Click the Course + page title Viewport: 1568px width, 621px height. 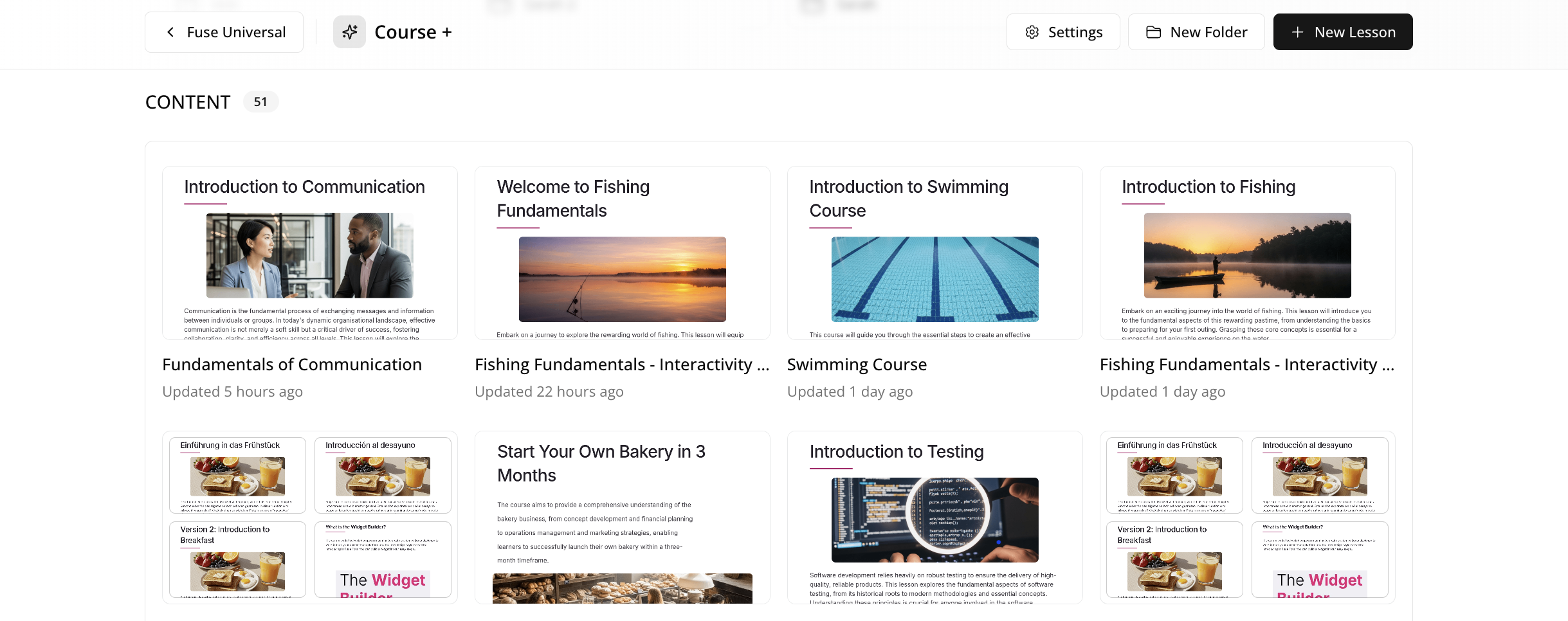(x=413, y=32)
